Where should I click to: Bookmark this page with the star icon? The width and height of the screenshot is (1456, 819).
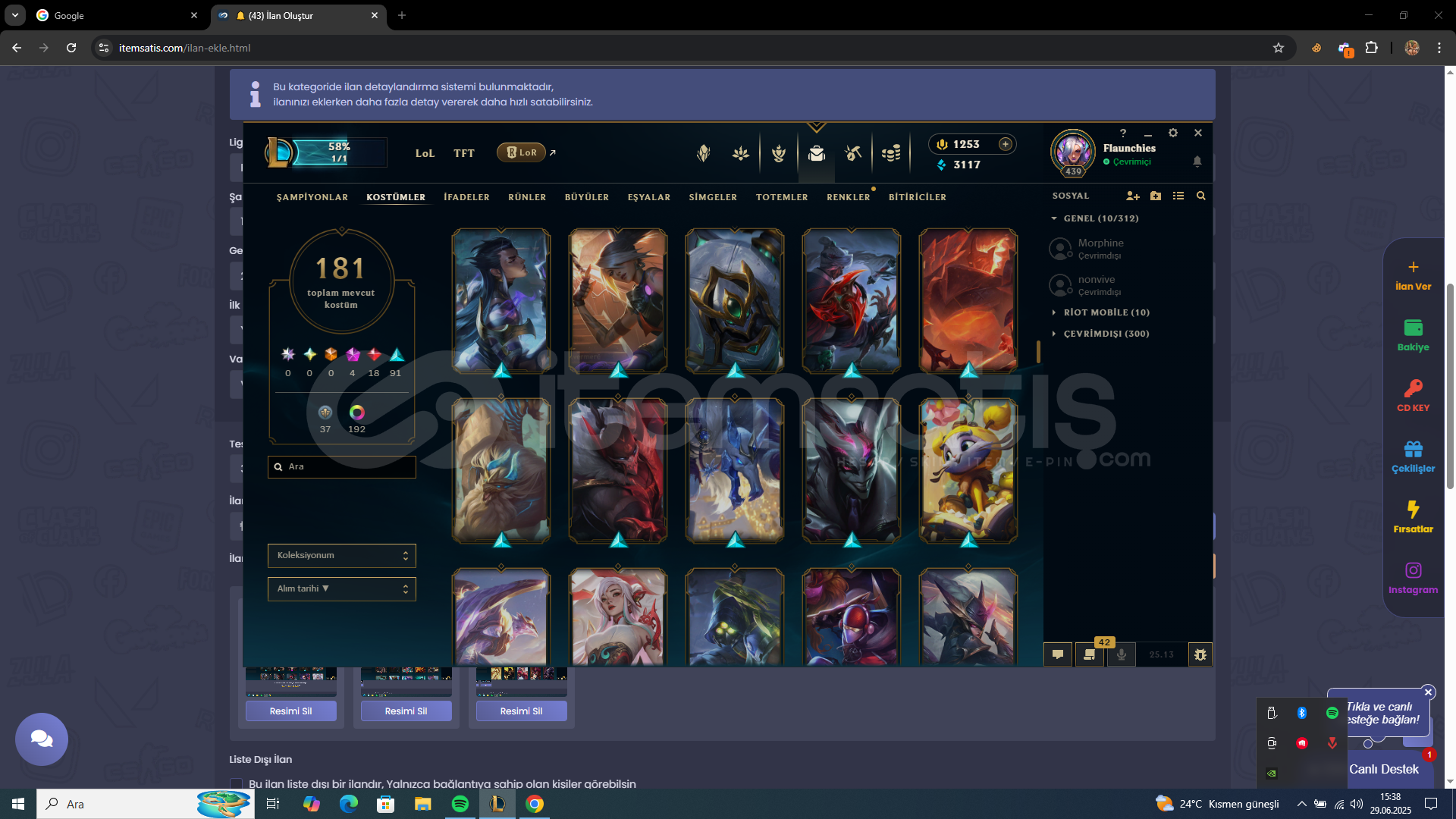(x=1279, y=48)
